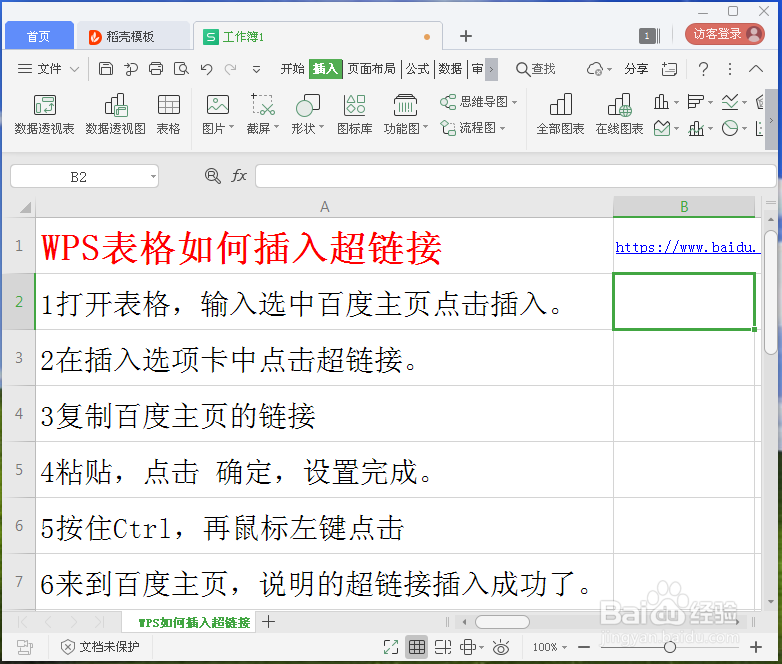Open the baidu hyperlink in cell B1
The image size is (782, 664).
pos(686,247)
